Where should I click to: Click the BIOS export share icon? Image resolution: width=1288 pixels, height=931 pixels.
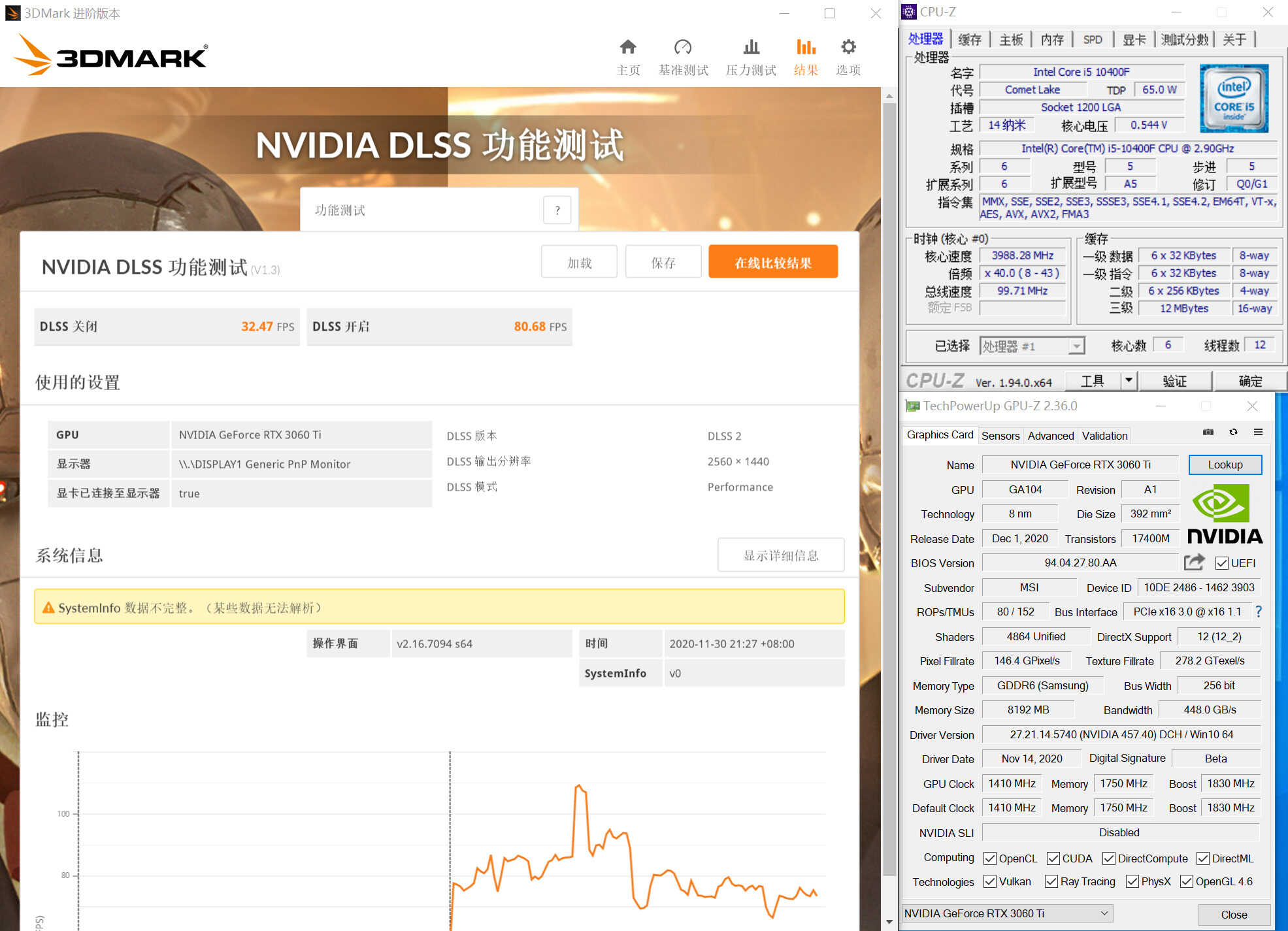tap(1194, 562)
